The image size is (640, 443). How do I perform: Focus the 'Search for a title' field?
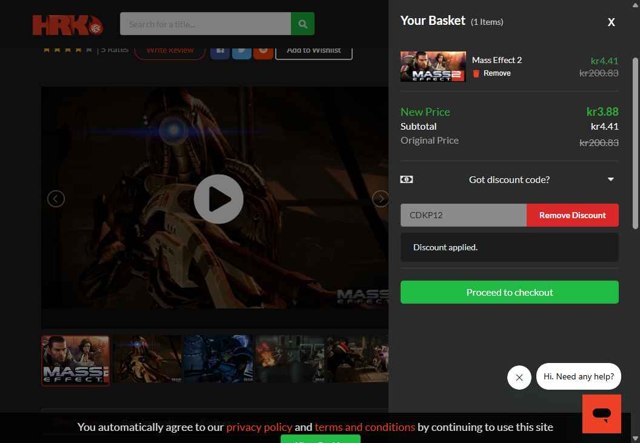point(205,24)
